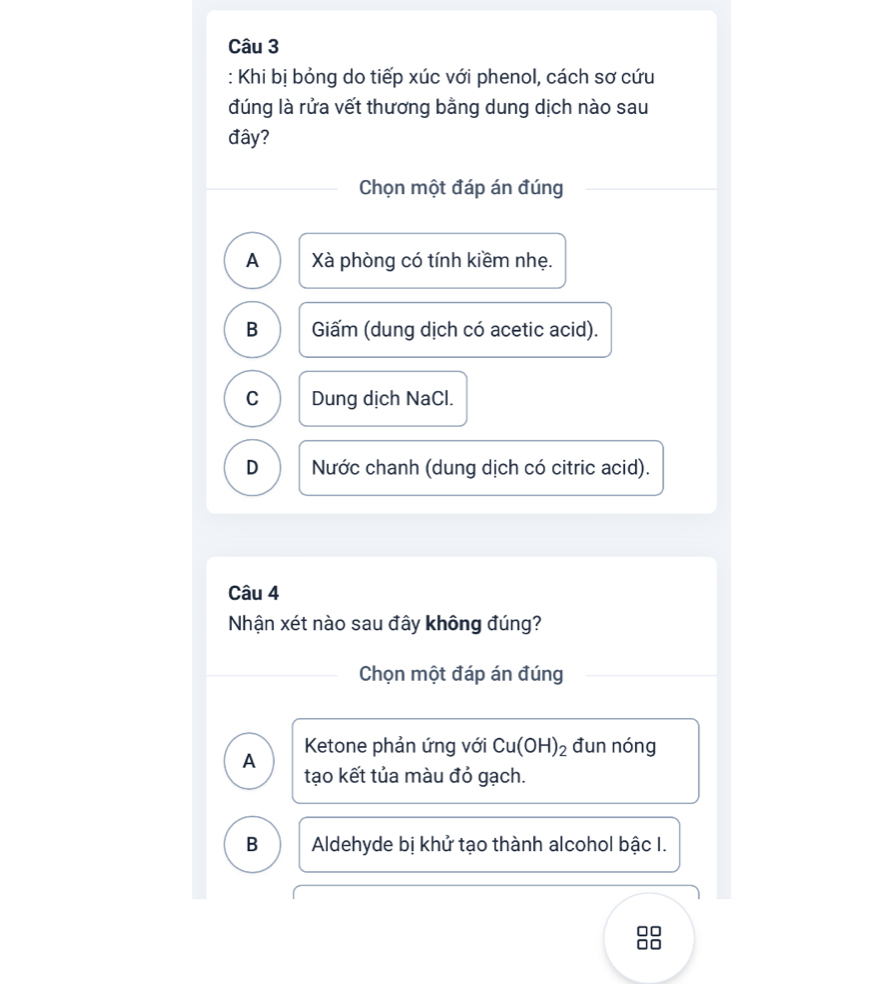The image size is (874, 984).
Task: Choose answer 'Nước chanh (dung dịch có citric acid).'
Action: pos(481,468)
